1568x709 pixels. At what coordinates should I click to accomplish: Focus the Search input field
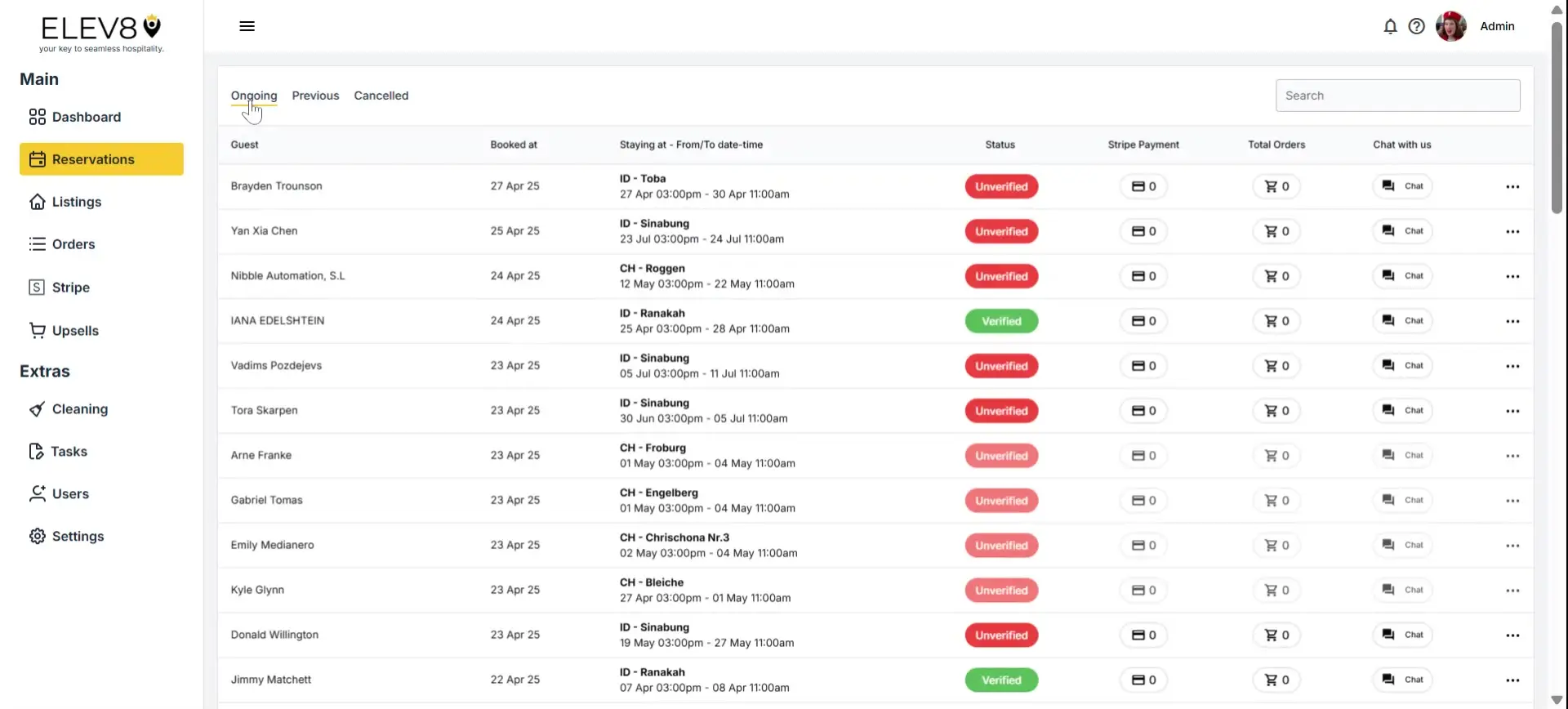(1397, 96)
